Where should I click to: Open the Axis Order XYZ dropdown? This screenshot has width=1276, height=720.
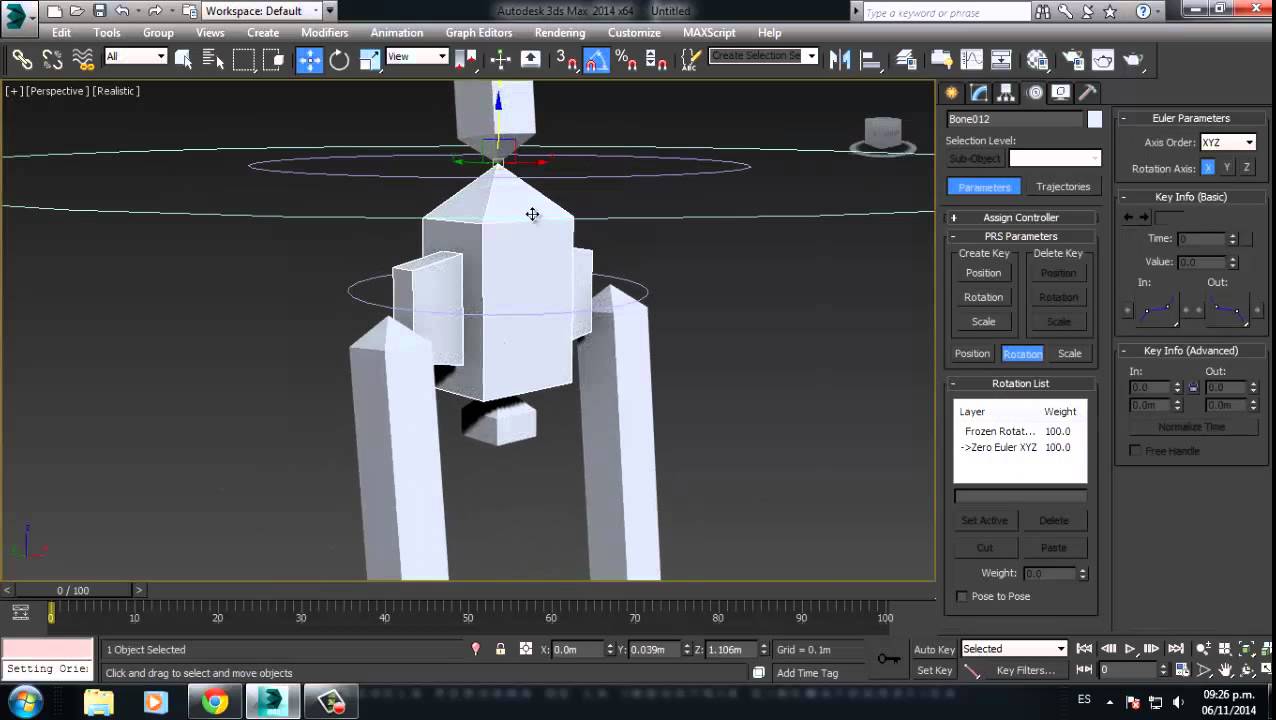1228,142
